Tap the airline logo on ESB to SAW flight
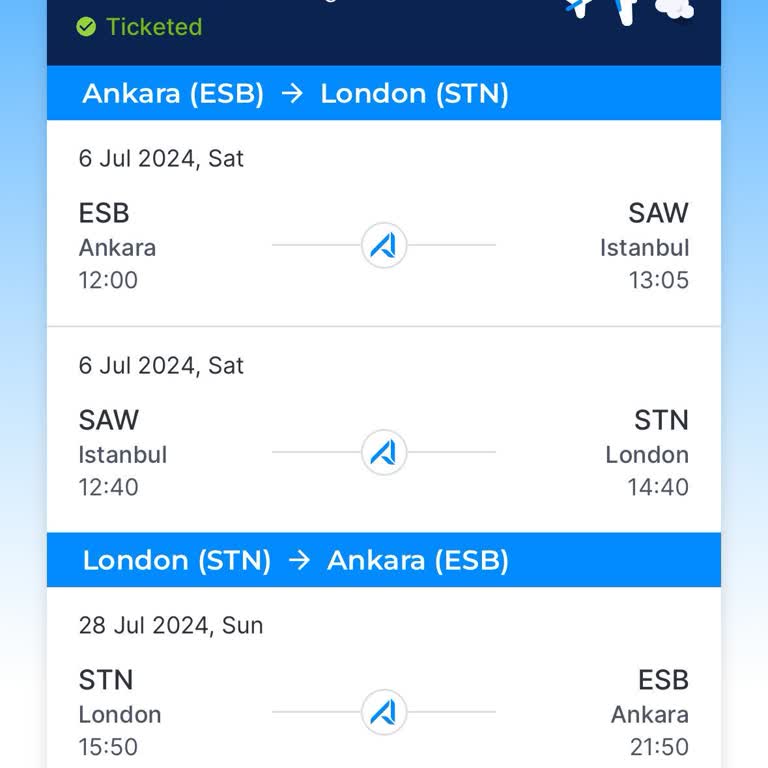The image size is (768, 768). tap(384, 245)
